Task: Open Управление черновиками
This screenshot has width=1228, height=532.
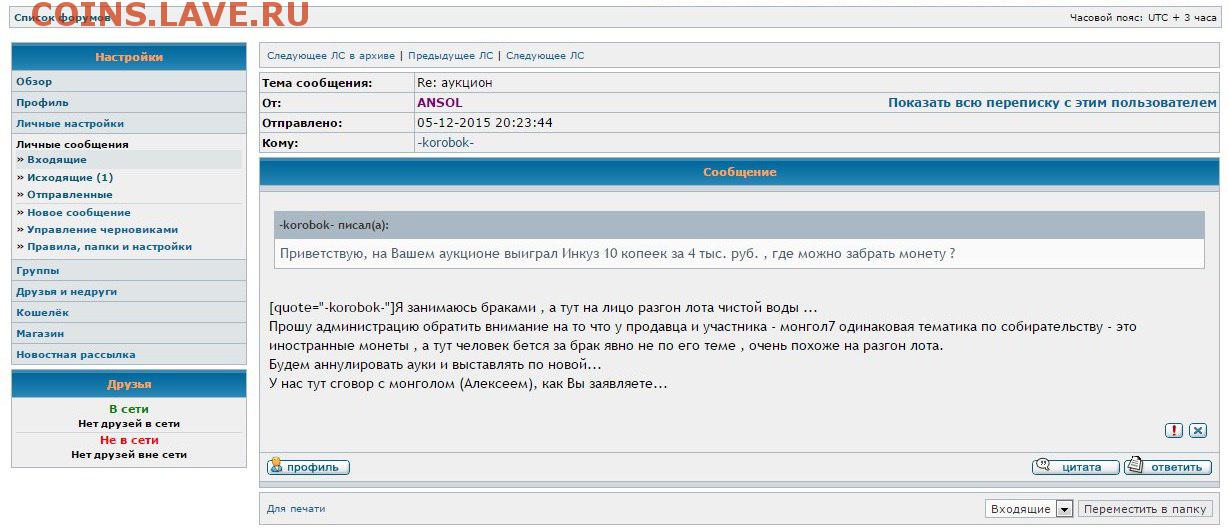Action: pyautogui.click(x=102, y=230)
